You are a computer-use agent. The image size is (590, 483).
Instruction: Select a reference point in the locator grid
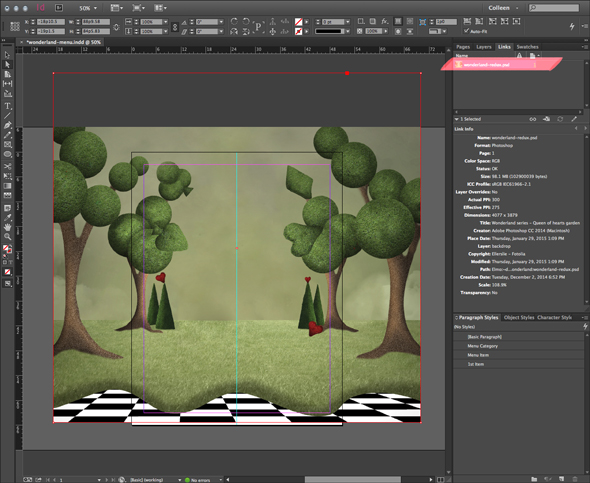(15, 26)
